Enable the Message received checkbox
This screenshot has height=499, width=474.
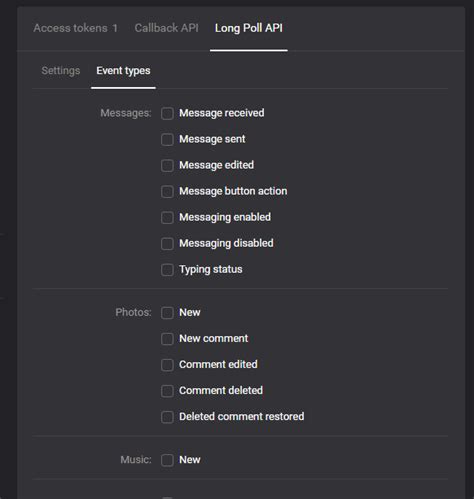[x=167, y=113]
